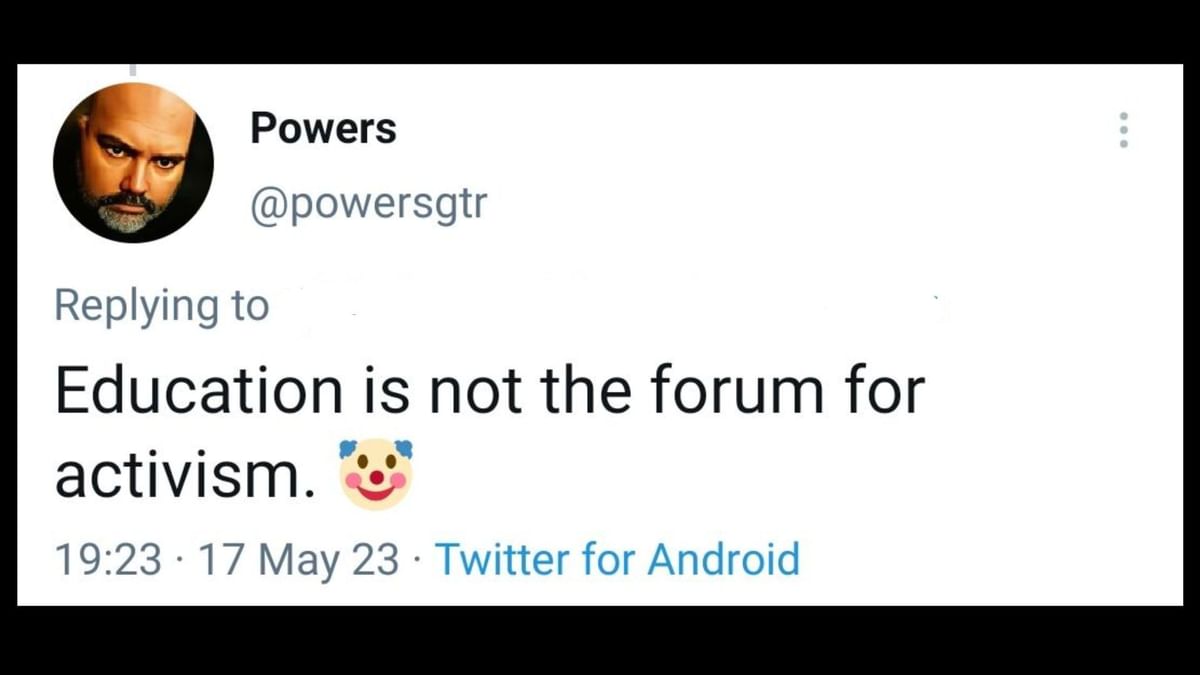Click the black bar below the tweet
Image resolution: width=1200 pixels, height=675 pixels.
[x=600, y=640]
